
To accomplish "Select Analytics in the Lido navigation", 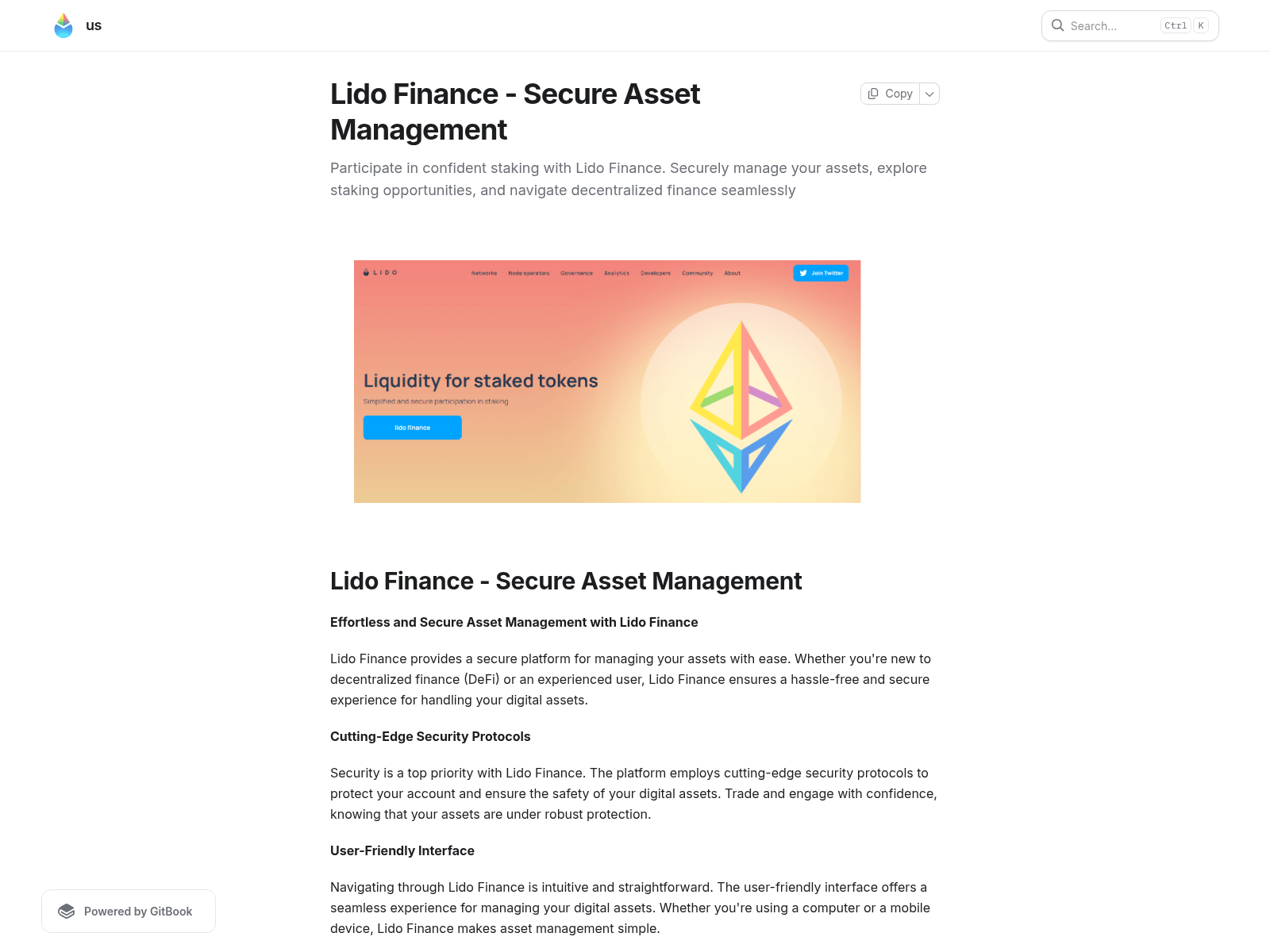I will (x=617, y=273).
